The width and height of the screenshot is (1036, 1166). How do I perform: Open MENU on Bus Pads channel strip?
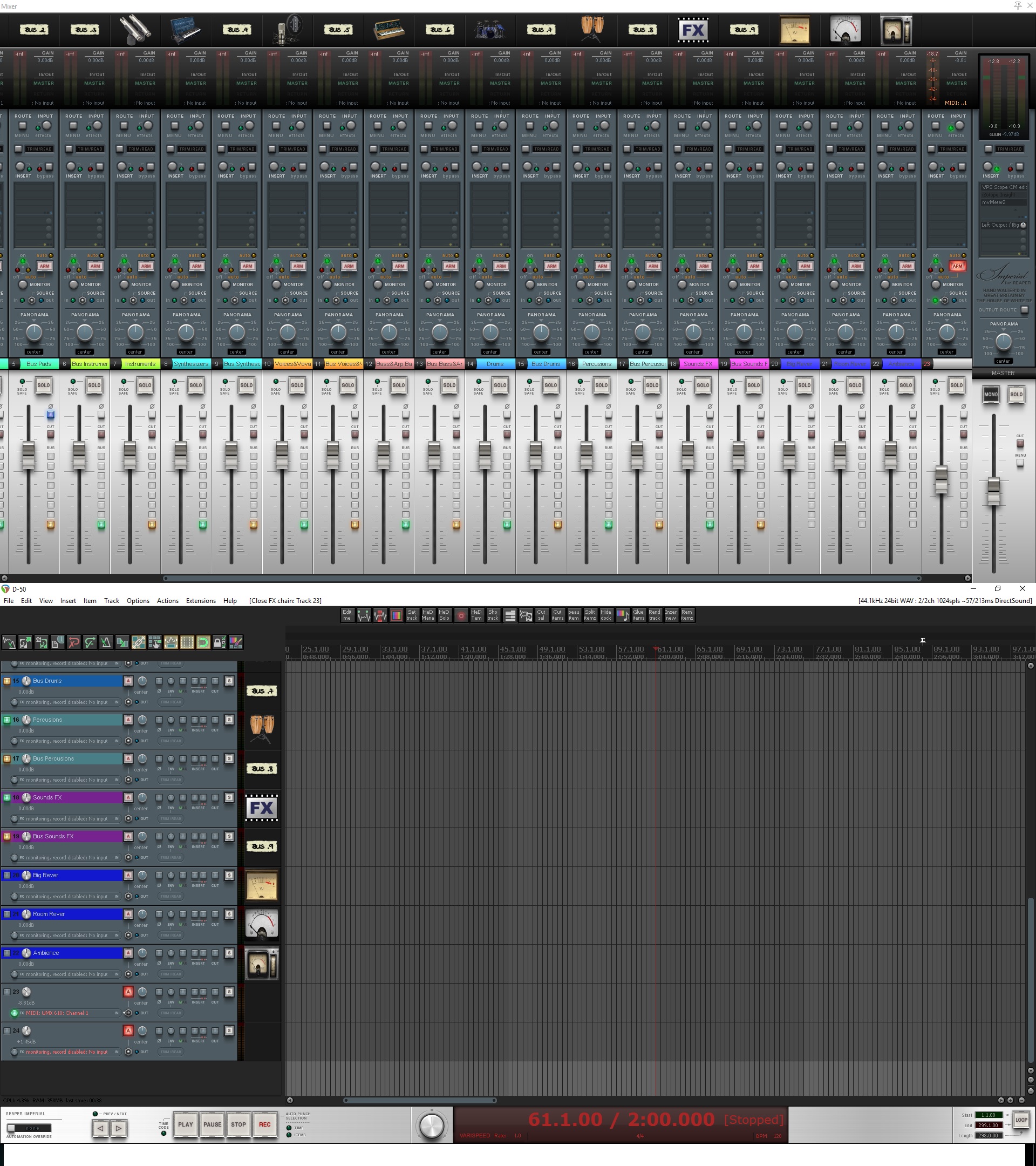coord(22,127)
